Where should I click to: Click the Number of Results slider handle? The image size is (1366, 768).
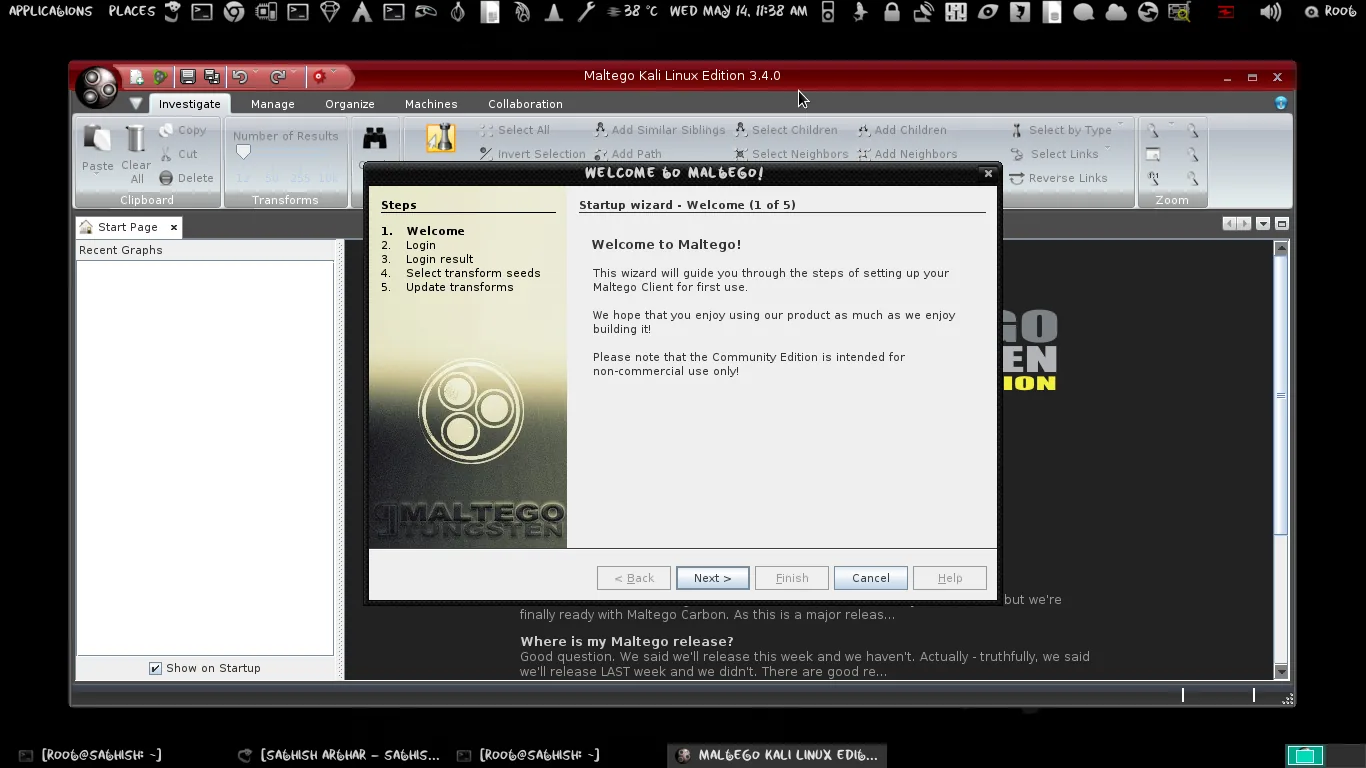coord(243,152)
